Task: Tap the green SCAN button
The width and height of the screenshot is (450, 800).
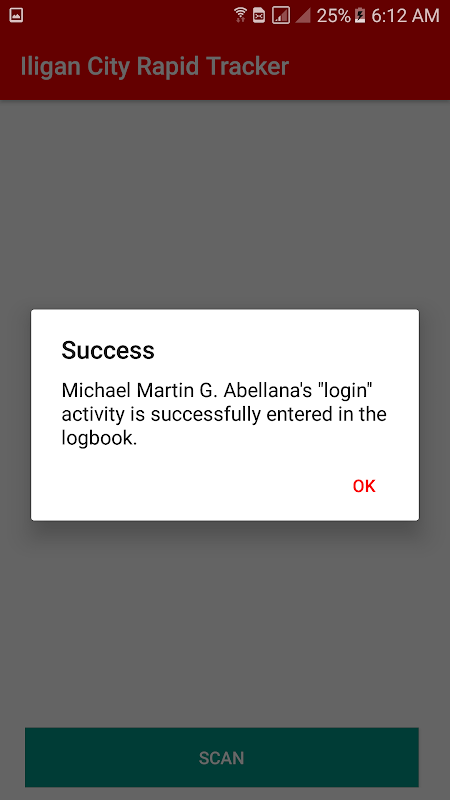Action: [222, 757]
